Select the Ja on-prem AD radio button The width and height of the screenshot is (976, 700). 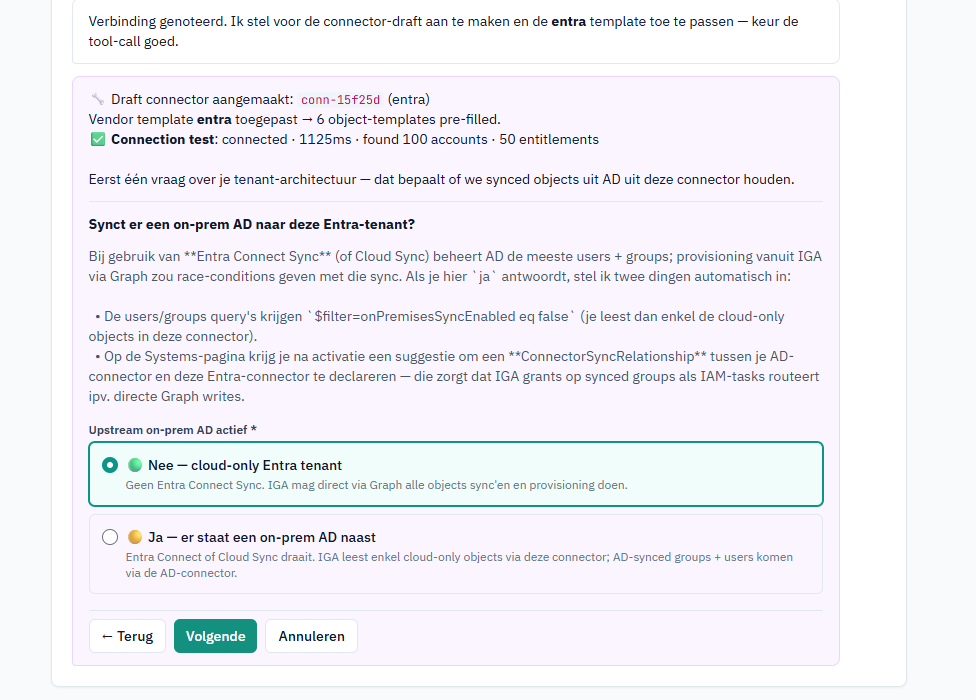[110, 537]
